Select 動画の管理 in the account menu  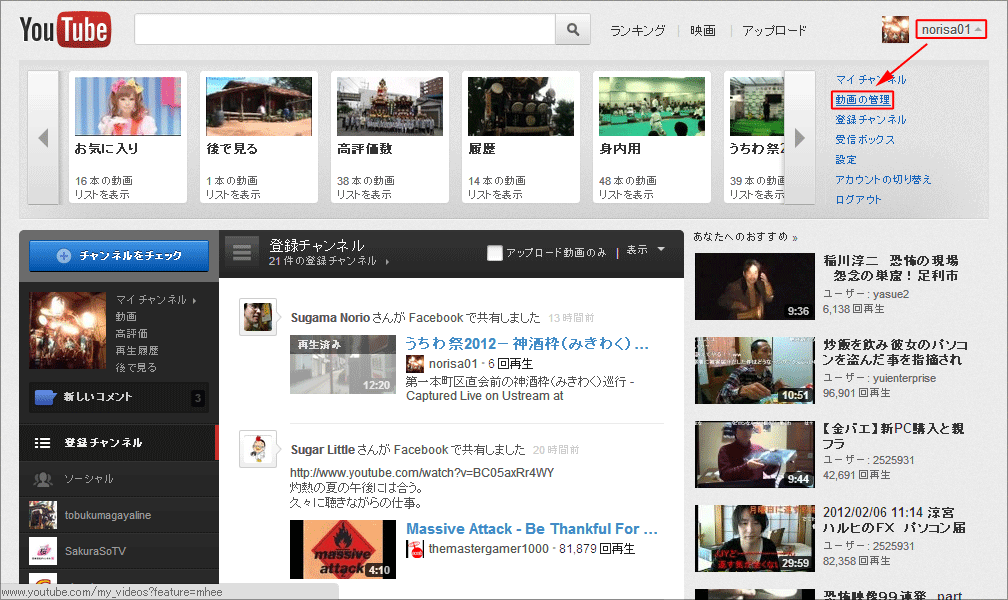(863, 100)
